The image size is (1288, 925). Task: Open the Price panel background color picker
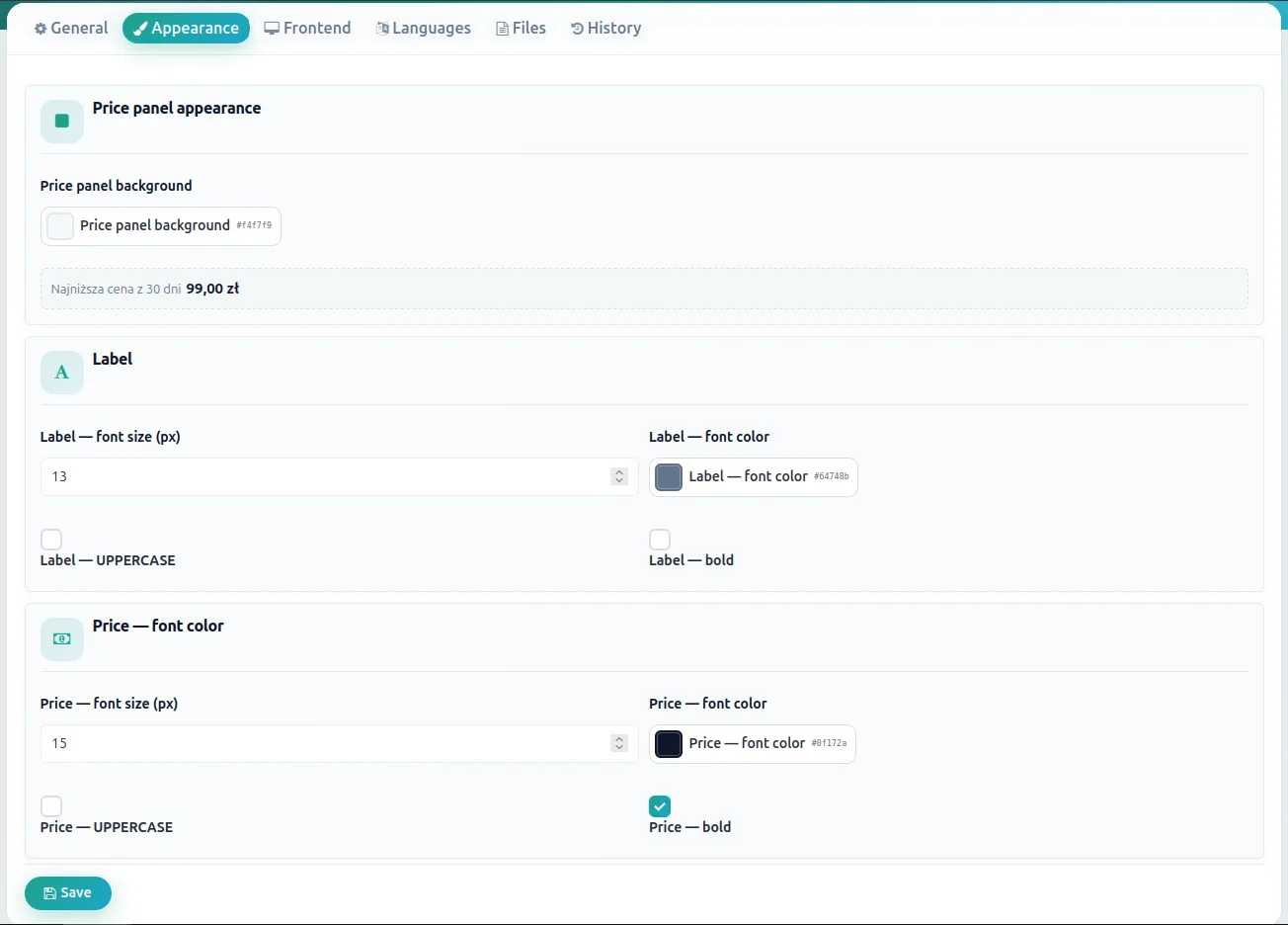coord(161,226)
